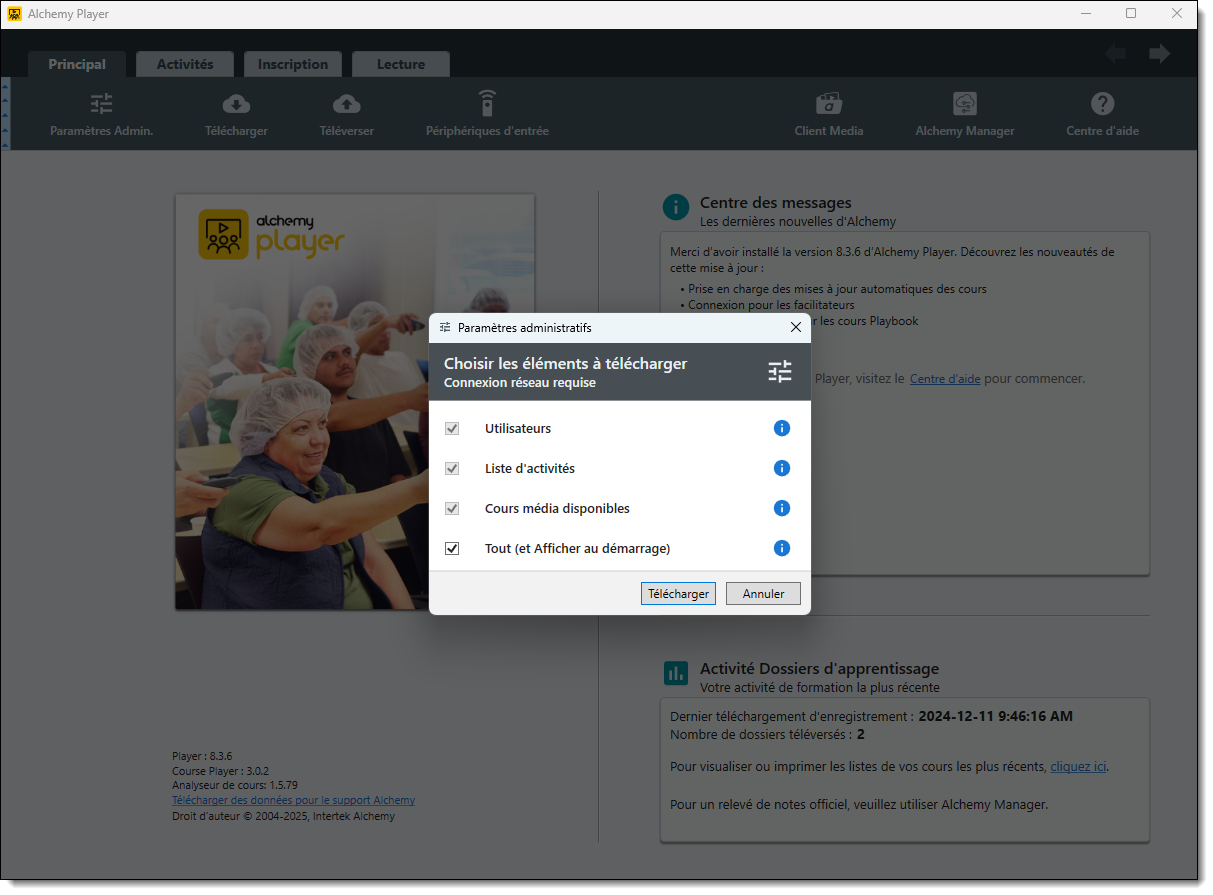
Task: Show info for Liste d'activités option
Action: tap(782, 468)
